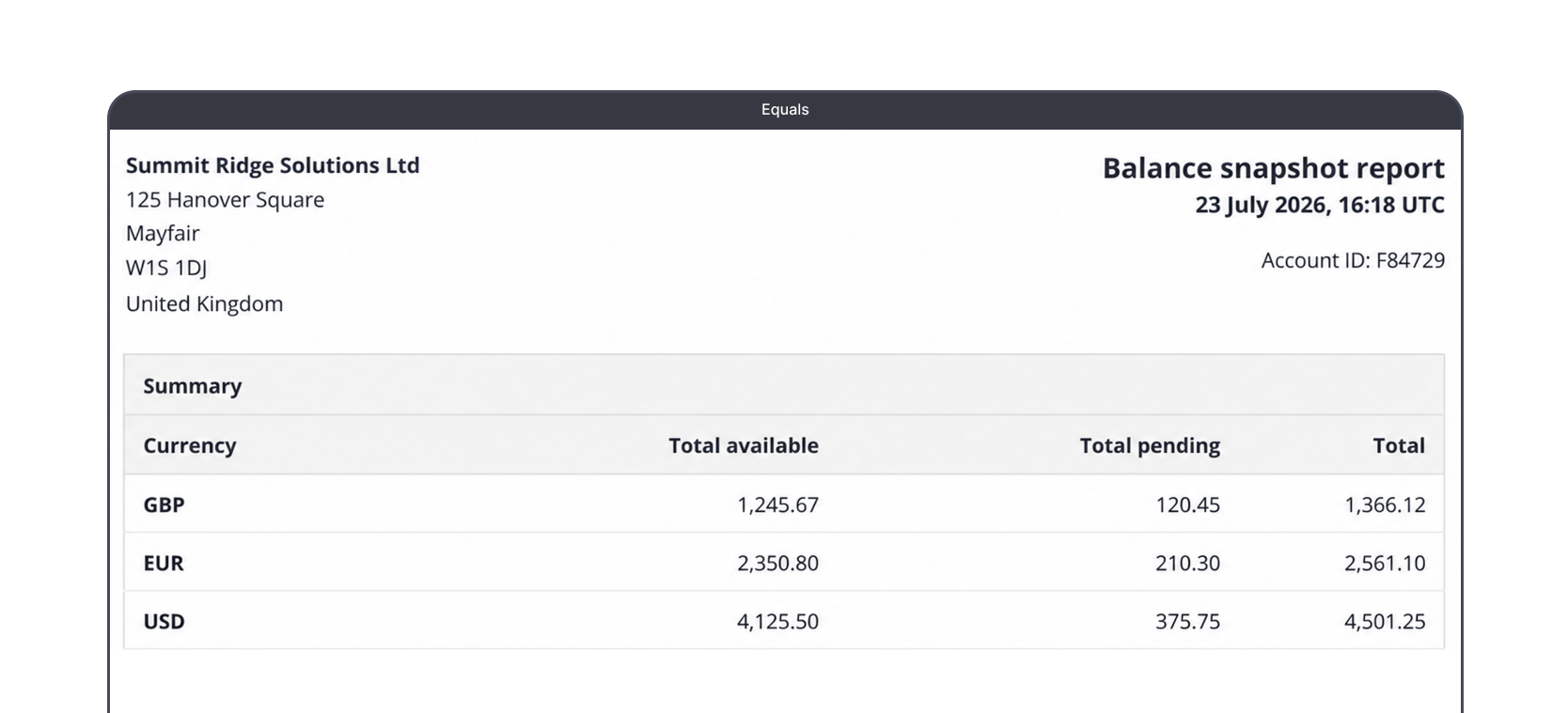The width and height of the screenshot is (1568, 713).
Task: Click the Total pending column header
Action: pyautogui.click(x=1150, y=445)
